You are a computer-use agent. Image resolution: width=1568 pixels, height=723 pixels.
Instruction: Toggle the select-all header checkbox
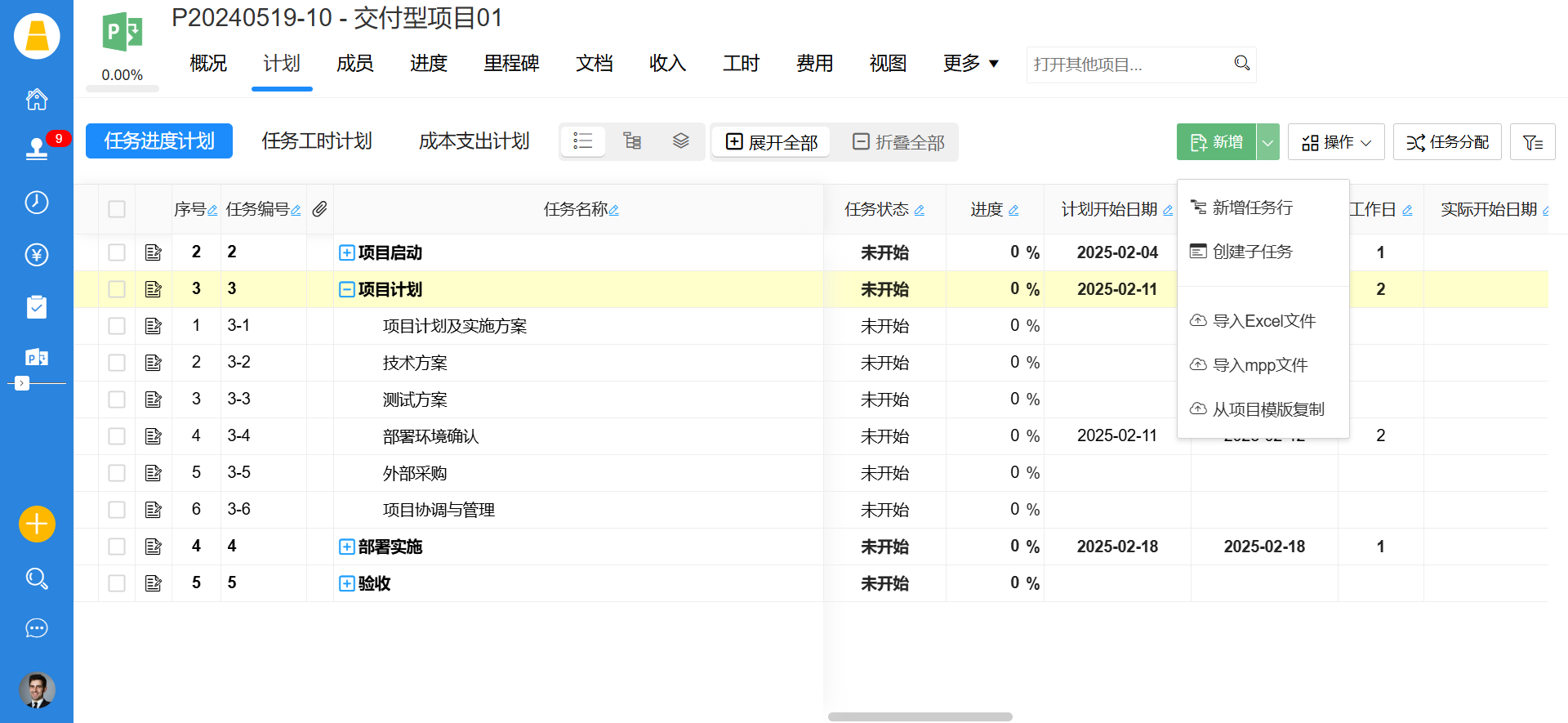click(x=117, y=209)
